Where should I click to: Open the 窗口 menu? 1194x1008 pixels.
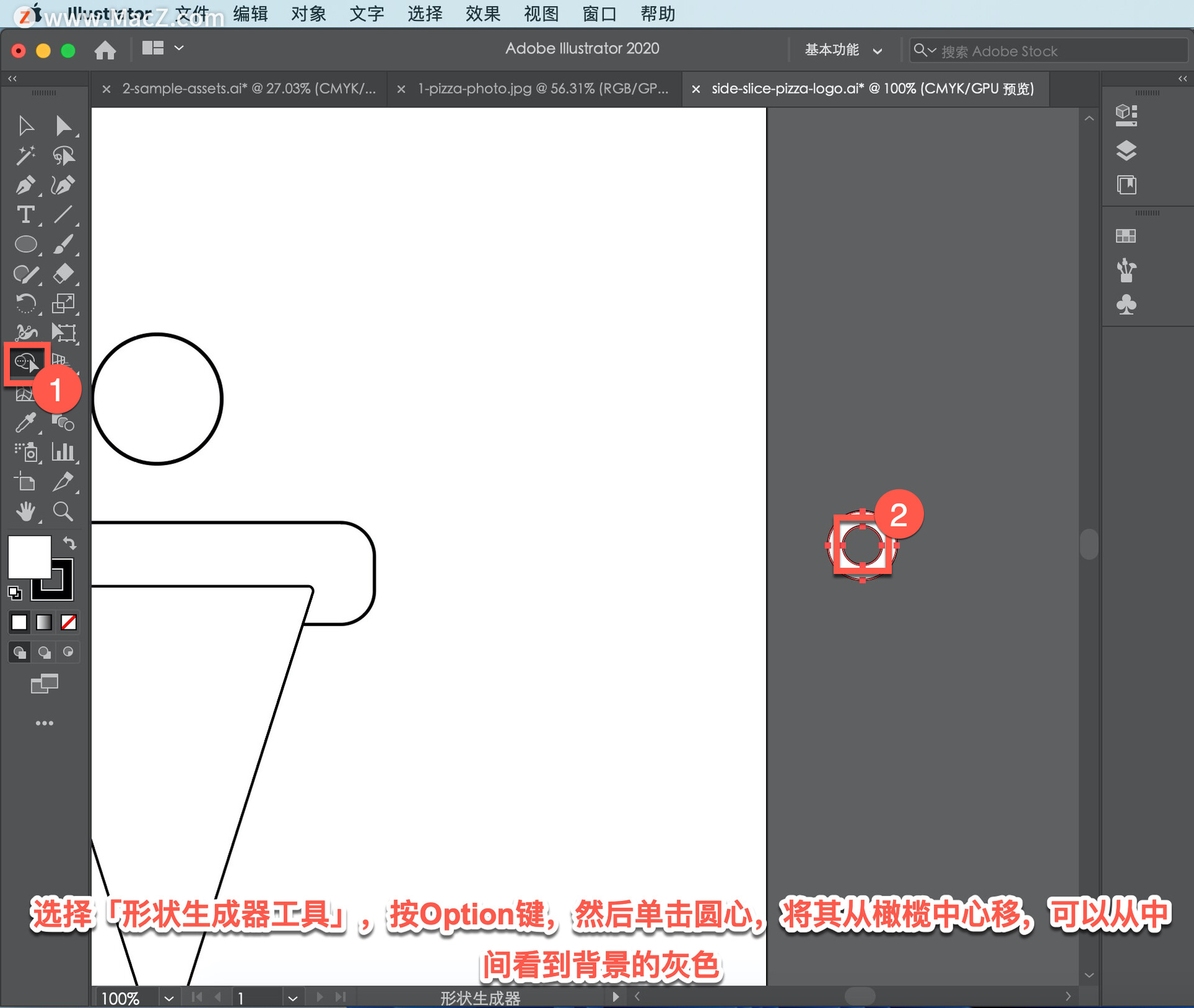[599, 13]
